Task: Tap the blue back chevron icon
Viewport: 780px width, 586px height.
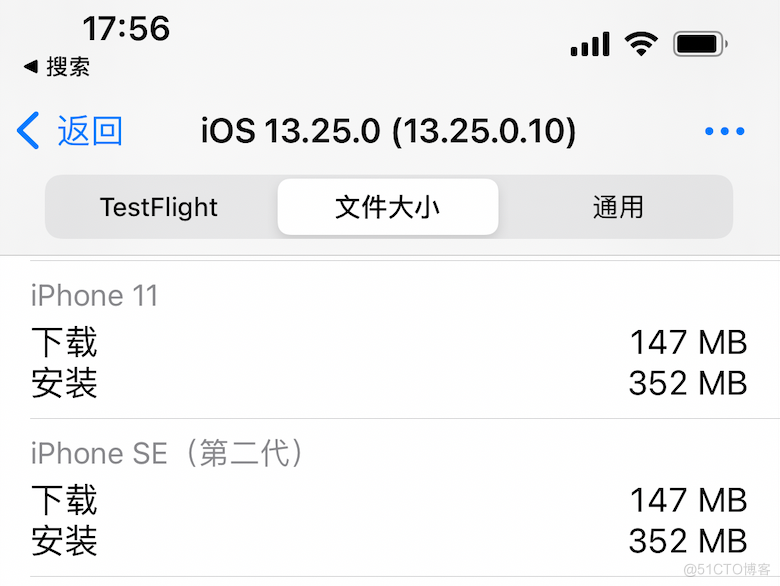Action: click(28, 131)
